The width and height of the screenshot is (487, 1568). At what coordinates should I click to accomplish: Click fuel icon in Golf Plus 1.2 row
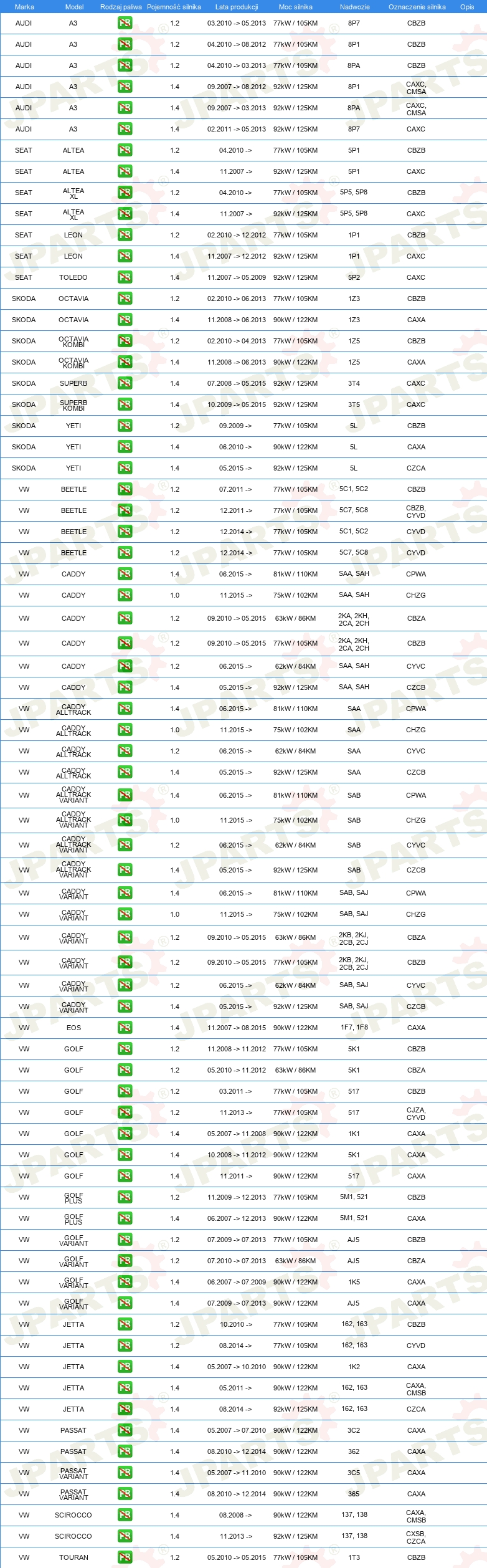point(125,1197)
